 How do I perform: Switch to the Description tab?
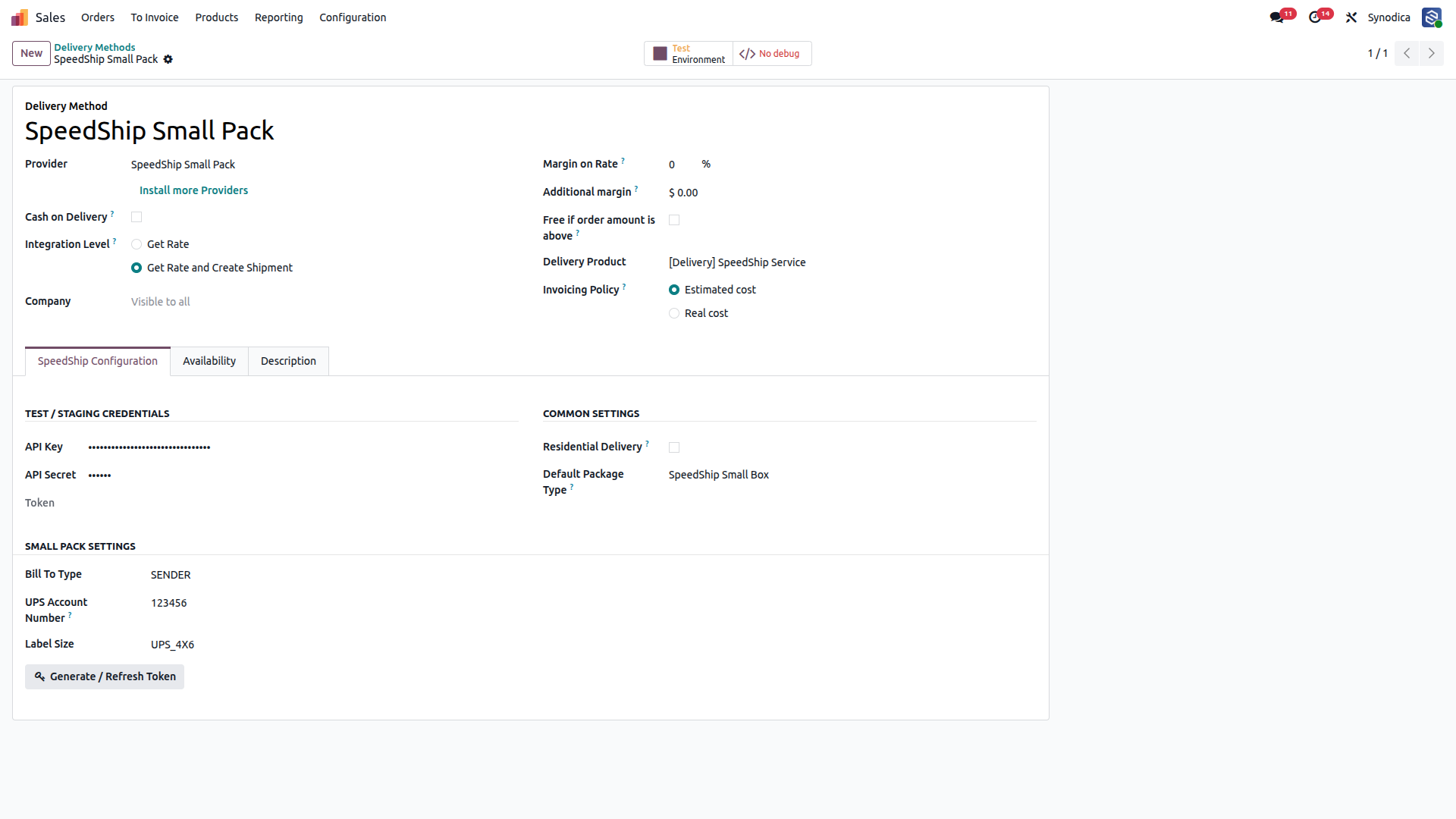[x=288, y=361]
